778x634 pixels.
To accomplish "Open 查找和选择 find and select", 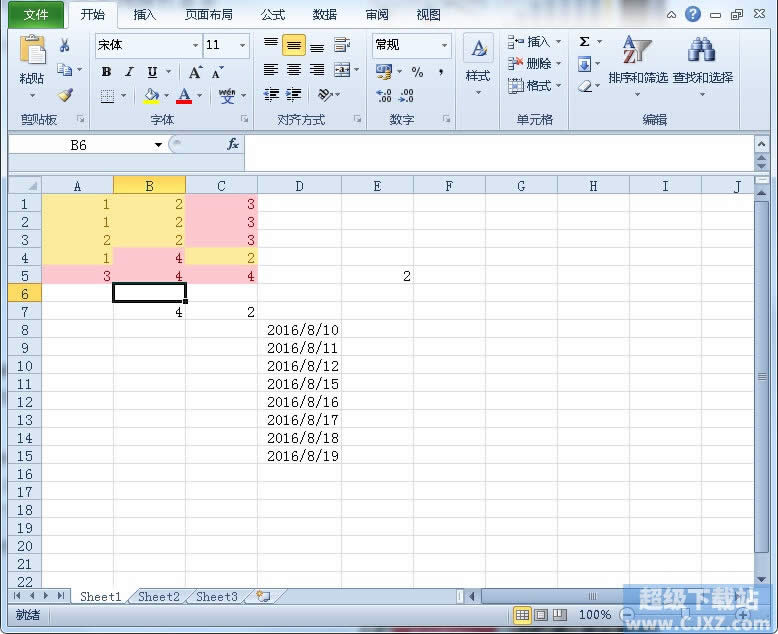I will point(703,64).
